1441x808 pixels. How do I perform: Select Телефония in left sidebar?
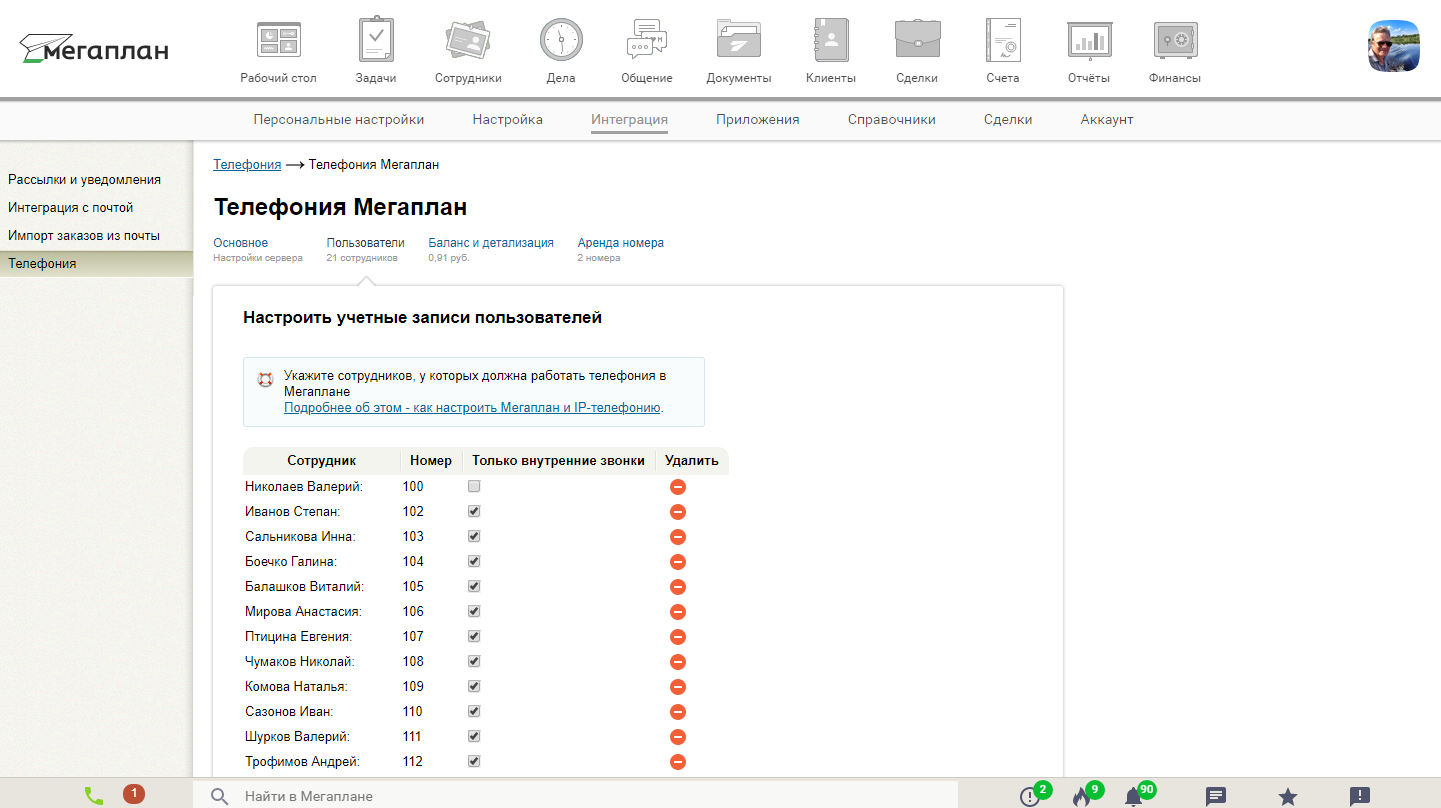point(96,263)
